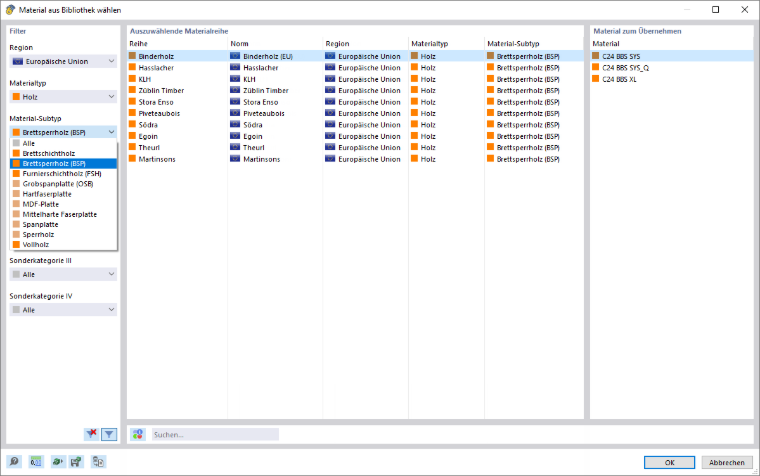Select Vollholz option
The width and height of the screenshot is (760, 476).
(63, 245)
